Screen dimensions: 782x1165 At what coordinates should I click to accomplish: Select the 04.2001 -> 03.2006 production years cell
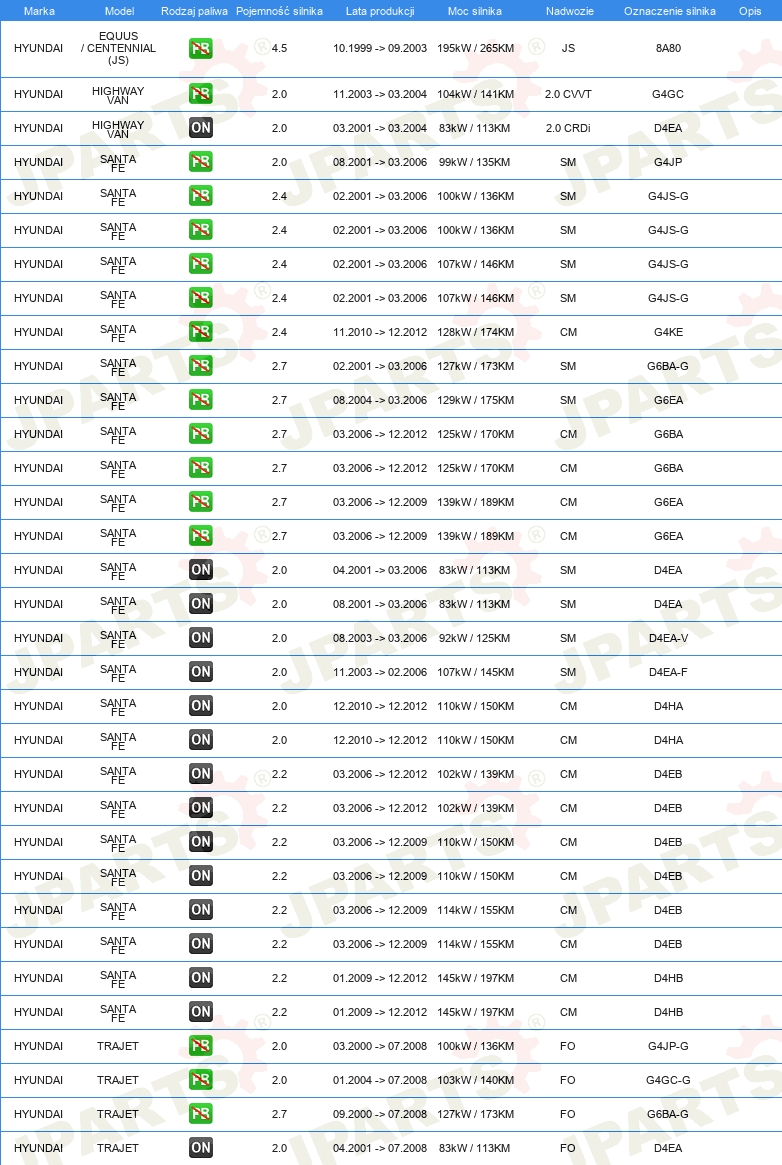coord(379,570)
